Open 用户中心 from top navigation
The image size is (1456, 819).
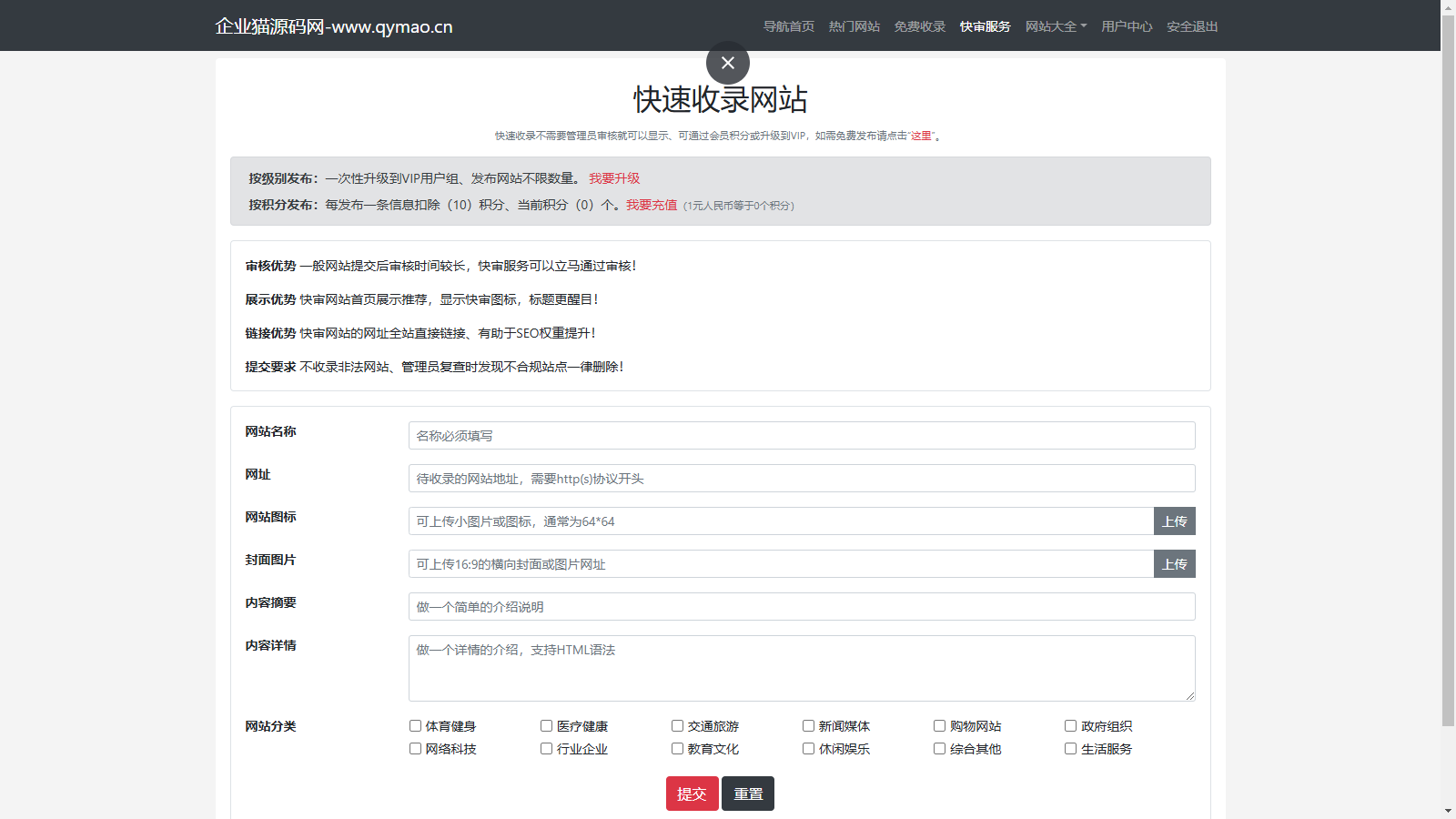[1127, 26]
